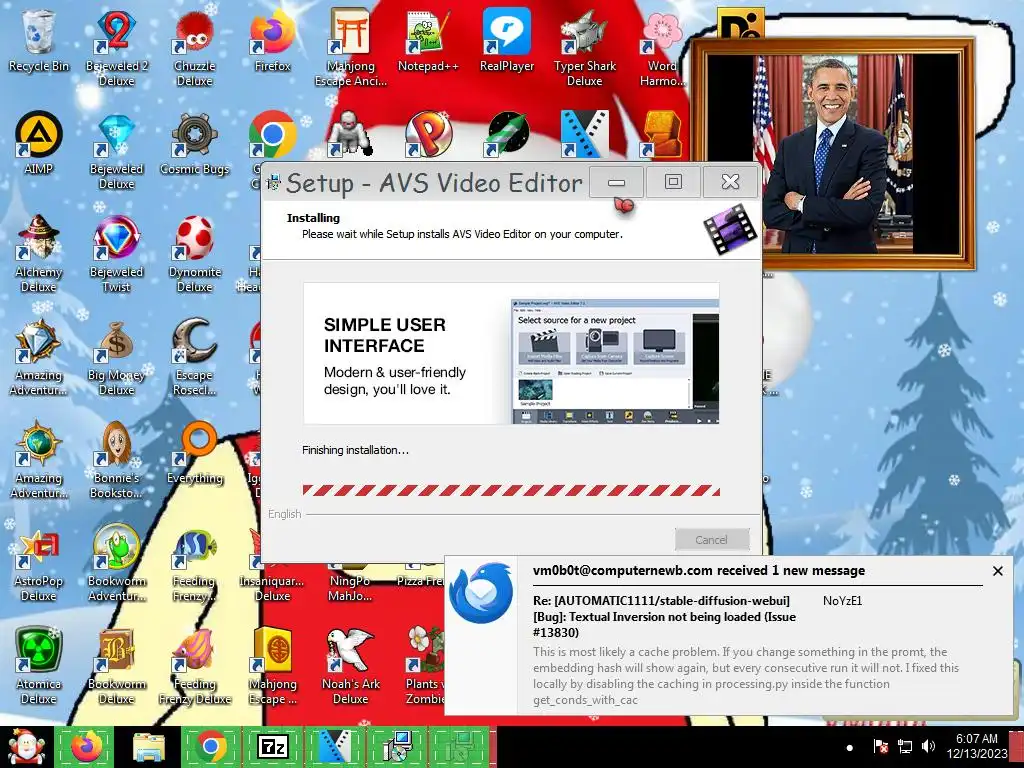Image resolution: width=1024 pixels, height=768 pixels.
Task: Click the notification message preview body text
Action: pyautogui.click(x=746, y=676)
